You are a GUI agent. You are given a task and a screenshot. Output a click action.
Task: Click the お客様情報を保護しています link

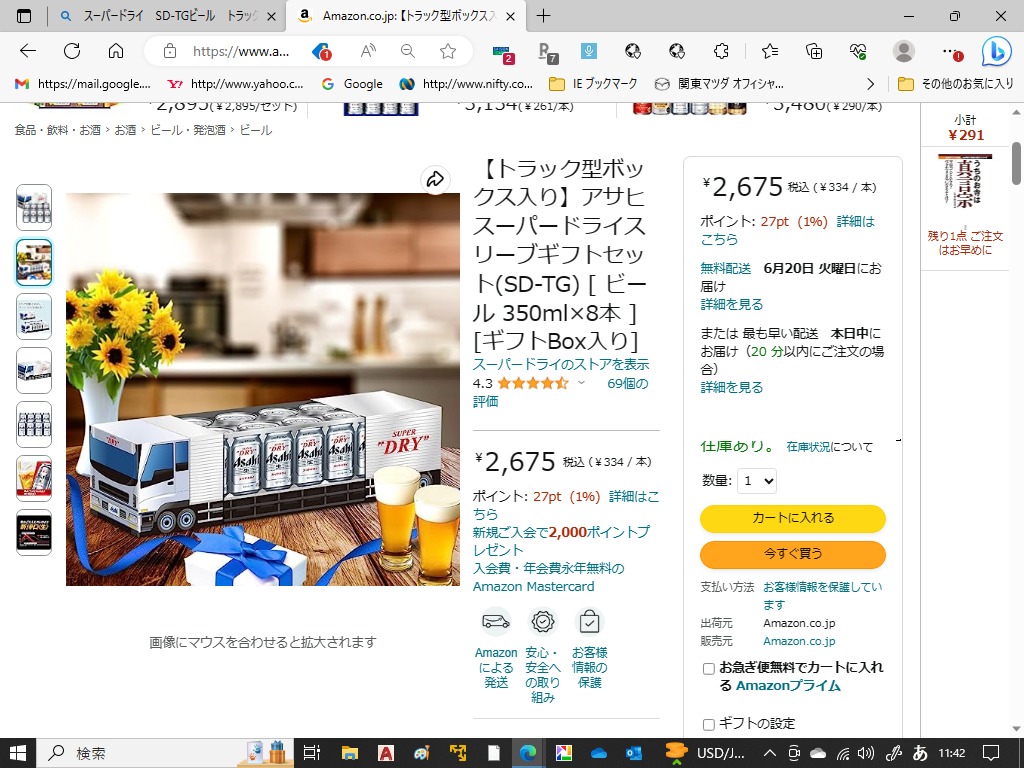click(822, 596)
